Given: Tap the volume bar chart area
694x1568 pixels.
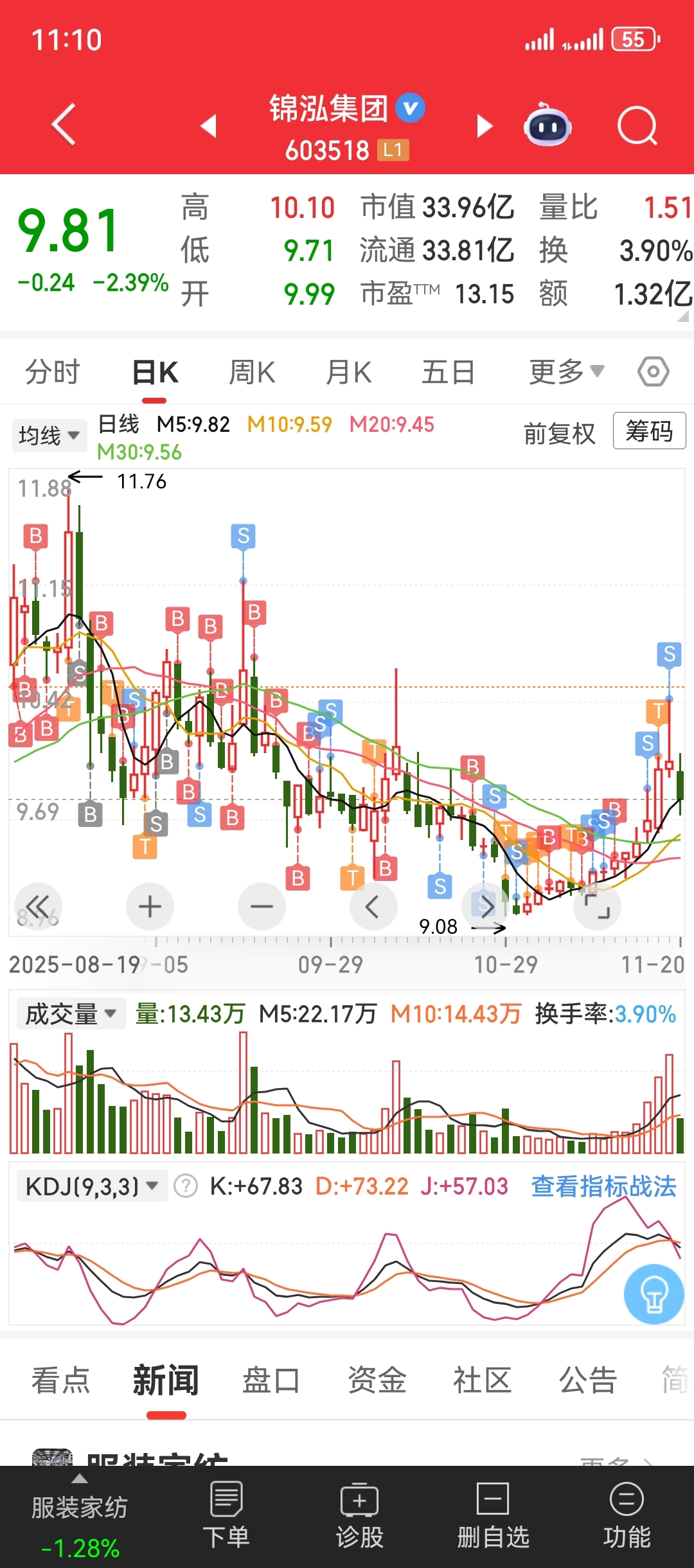Looking at the screenshot, I should point(347,1092).
